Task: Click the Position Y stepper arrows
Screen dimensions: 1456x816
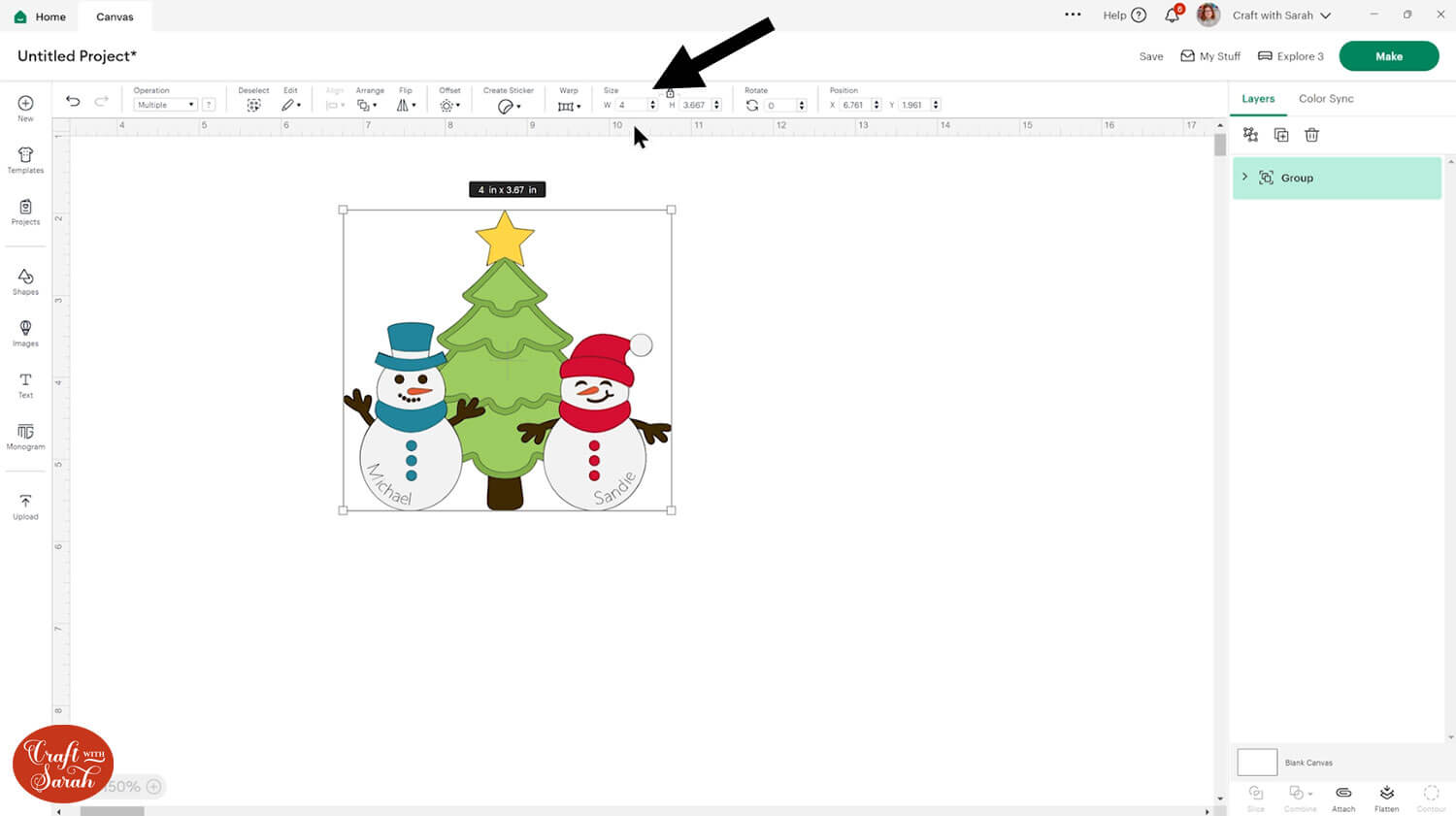Action: point(936,105)
